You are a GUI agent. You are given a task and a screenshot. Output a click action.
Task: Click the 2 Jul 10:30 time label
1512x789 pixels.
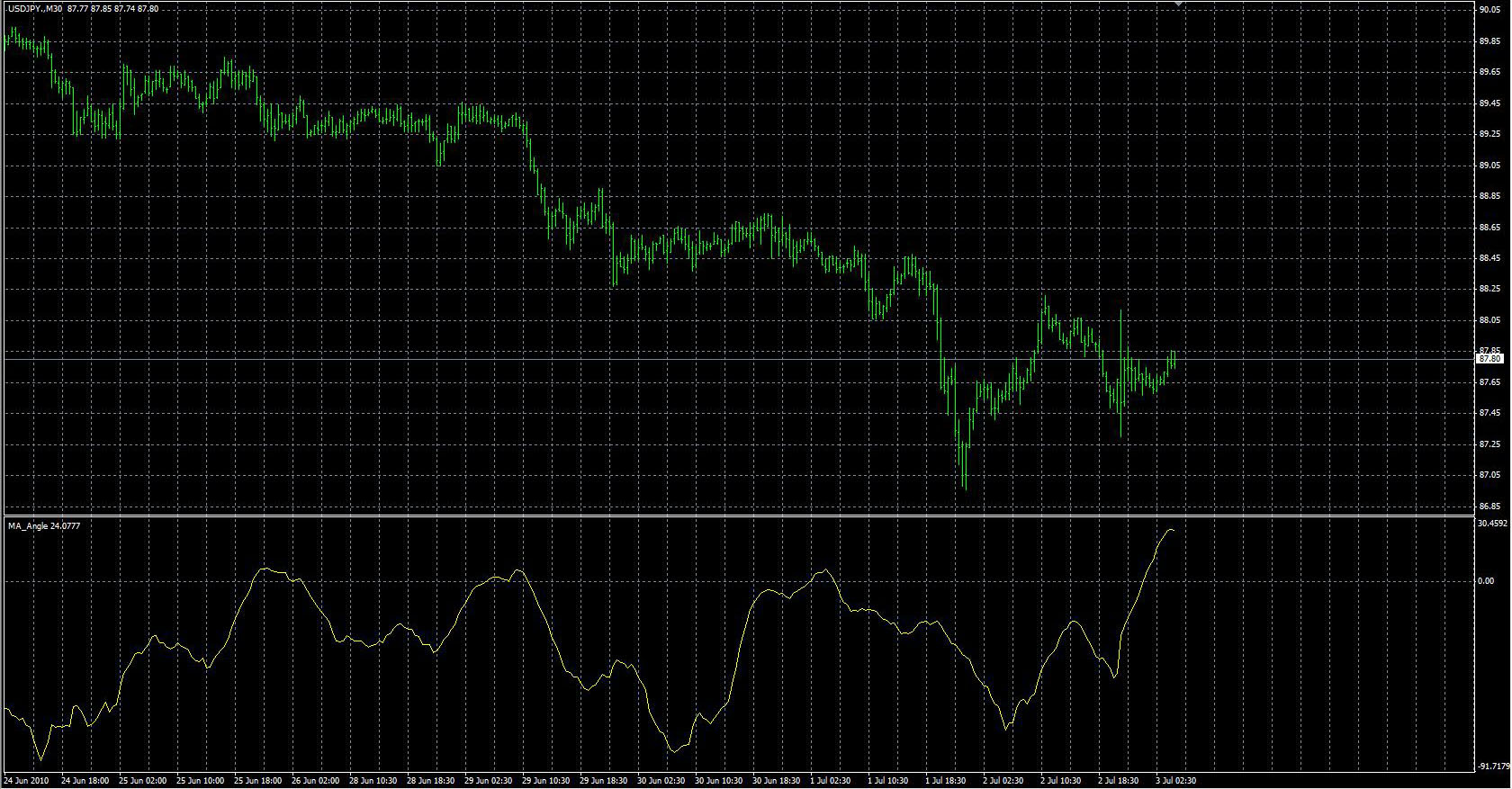click(1061, 781)
